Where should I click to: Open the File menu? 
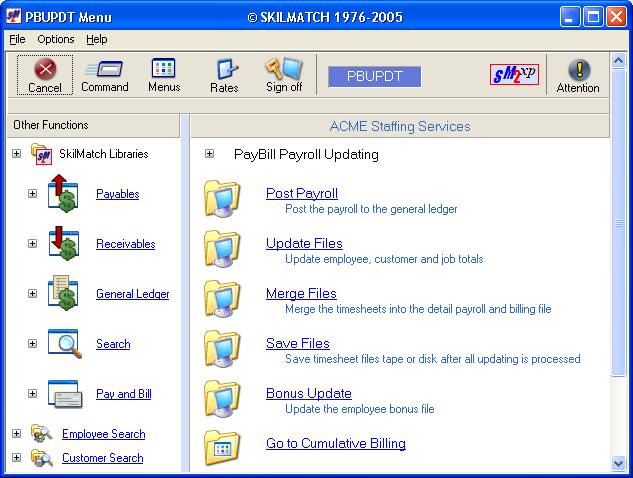pos(17,39)
